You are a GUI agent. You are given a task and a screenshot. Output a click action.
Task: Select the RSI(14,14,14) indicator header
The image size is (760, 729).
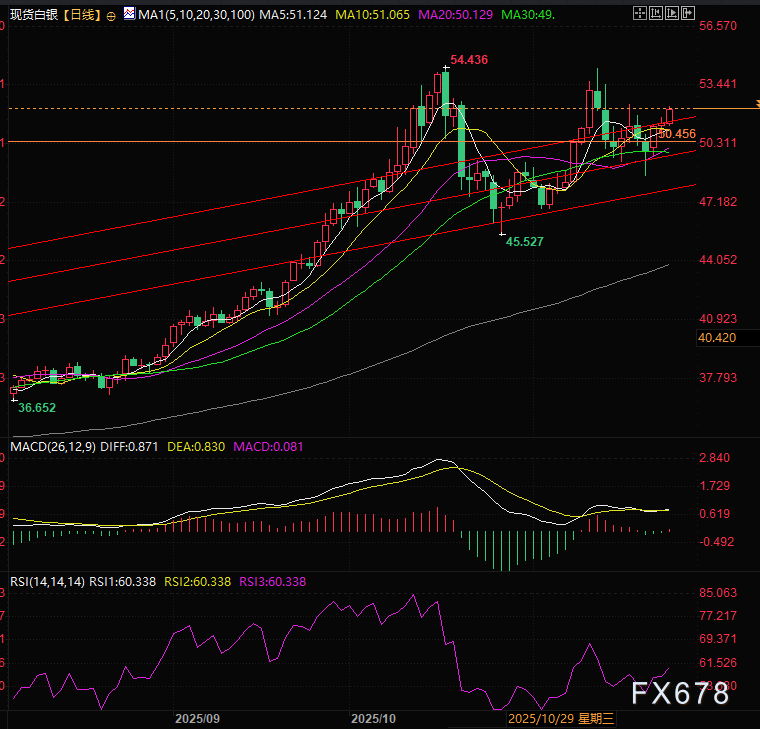(x=45, y=581)
